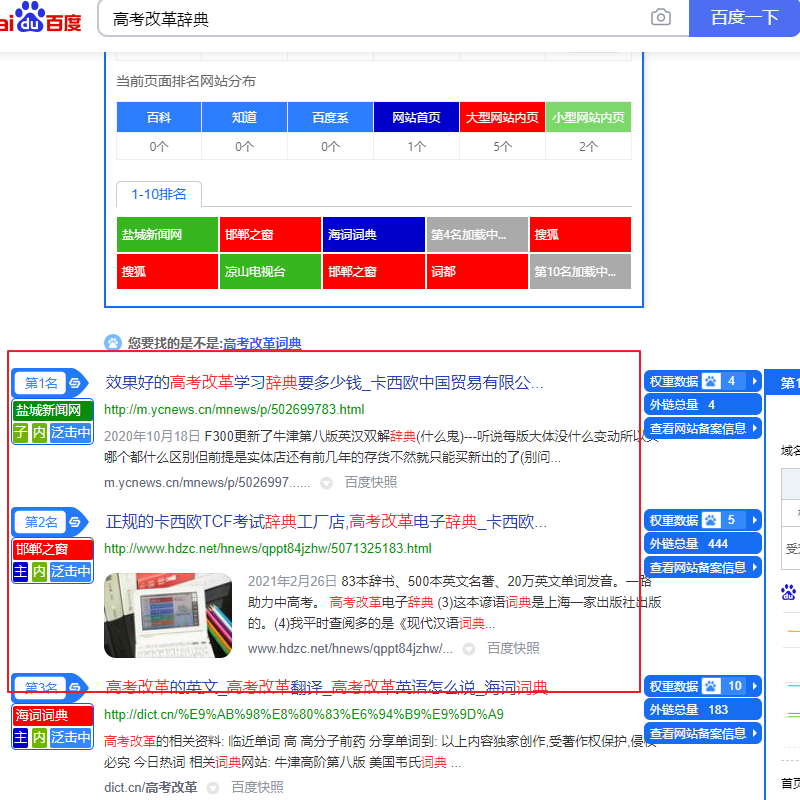The width and height of the screenshot is (800, 800).
Task: Open the result titled 高考改革的英文_高考改革翻译
Action: [x=327, y=687]
